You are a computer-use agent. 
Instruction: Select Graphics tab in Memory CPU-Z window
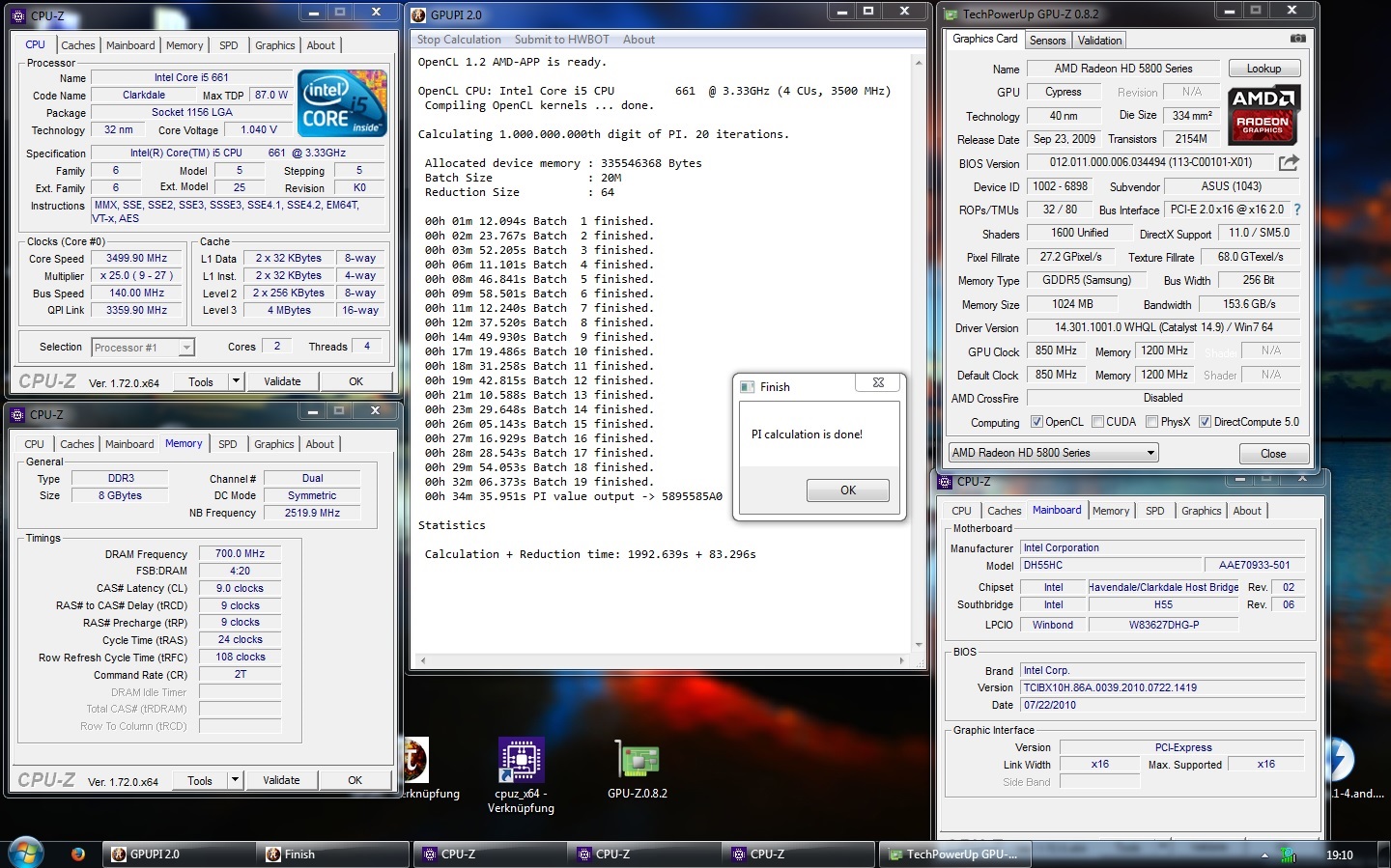(x=274, y=444)
